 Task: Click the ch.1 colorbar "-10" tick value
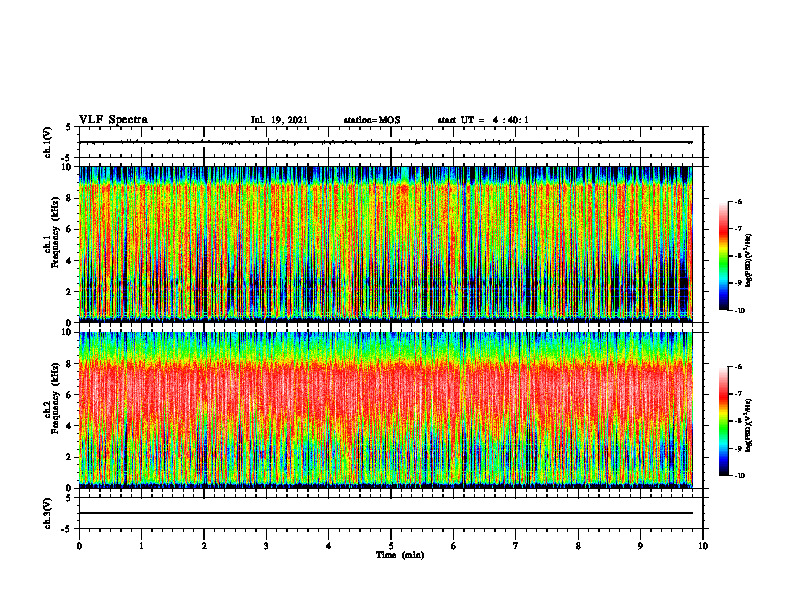click(740, 311)
